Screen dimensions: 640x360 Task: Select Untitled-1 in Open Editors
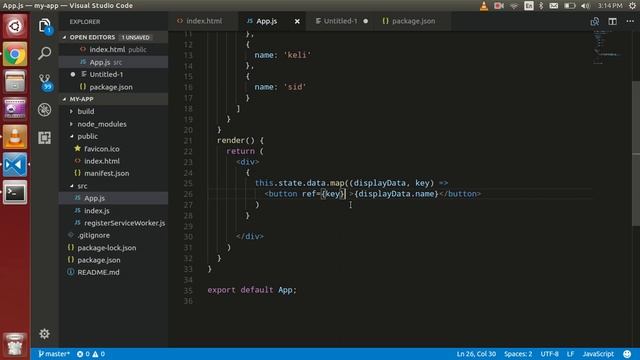[x=113, y=74]
